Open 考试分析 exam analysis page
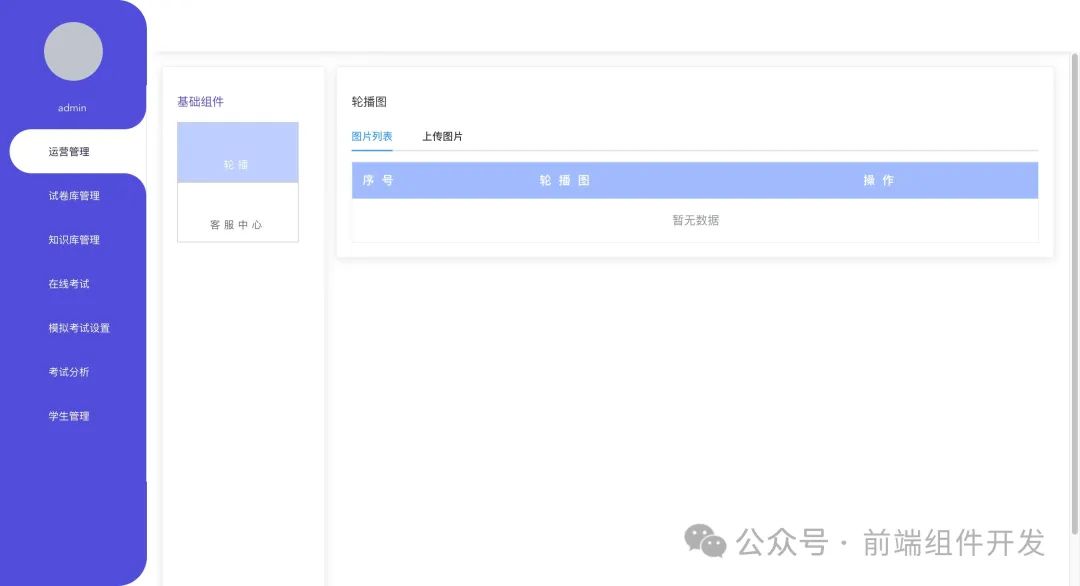The image size is (1080, 586). 70,371
